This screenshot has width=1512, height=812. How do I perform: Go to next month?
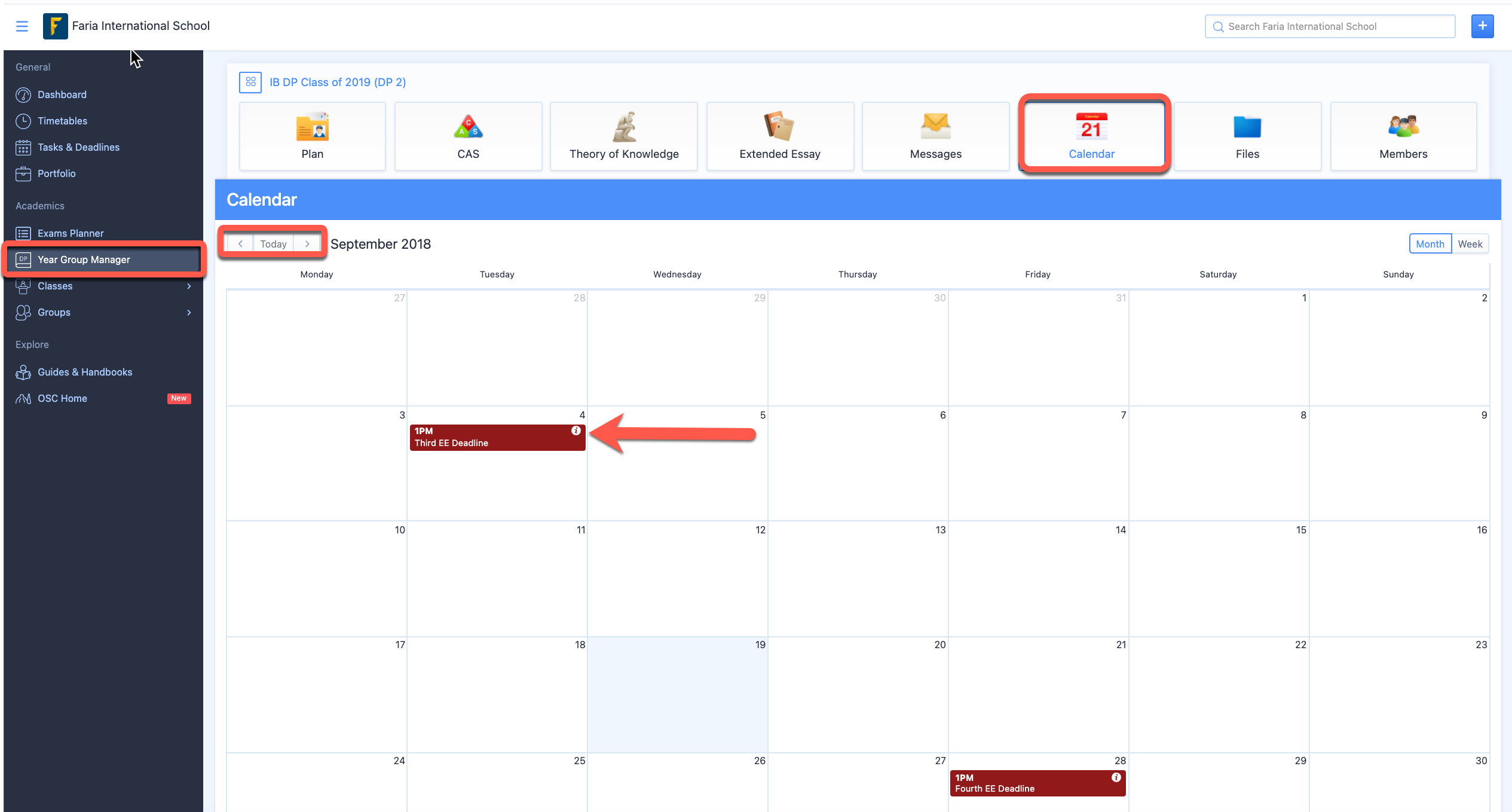307,244
